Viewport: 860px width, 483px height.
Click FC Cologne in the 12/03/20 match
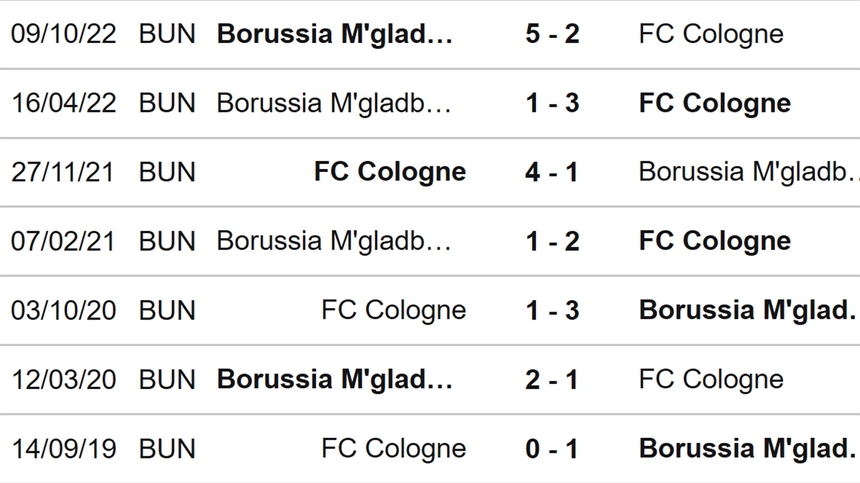[710, 379]
